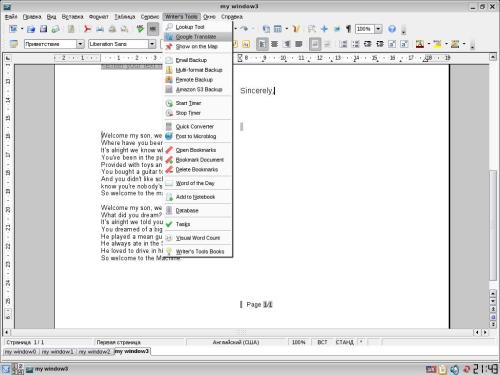
Task: Toggle Centered alignment button
Action: [x=274, y=44]
